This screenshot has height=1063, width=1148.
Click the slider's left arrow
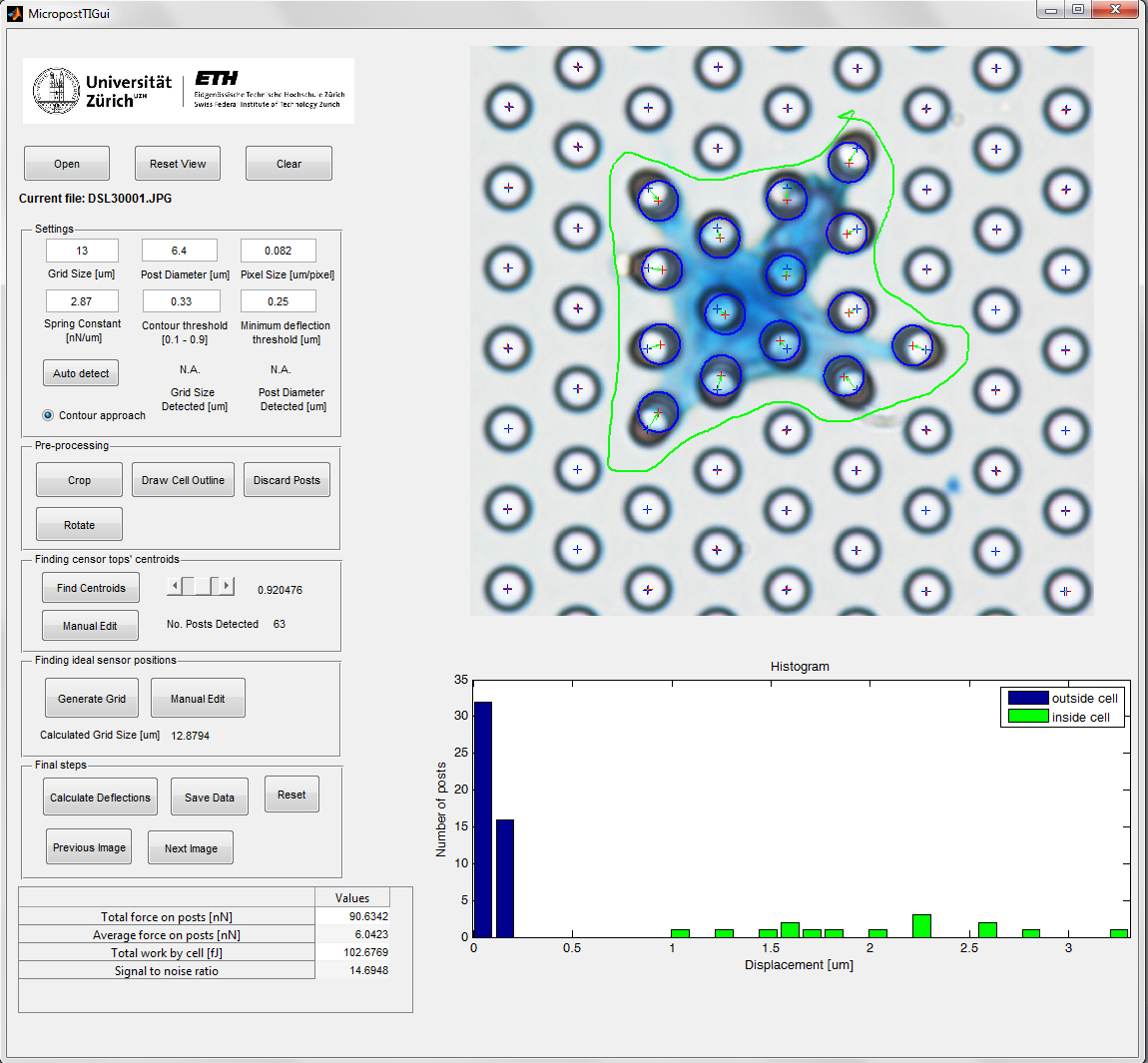tap(175, 586)
